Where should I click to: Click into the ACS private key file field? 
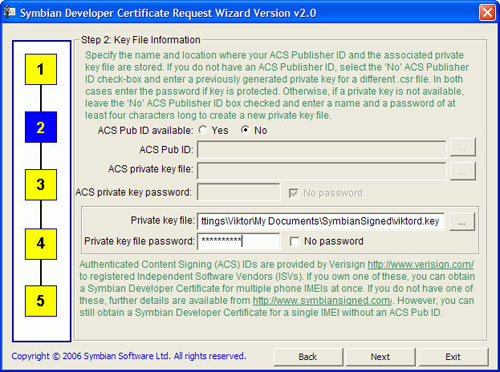pos(322,171)
